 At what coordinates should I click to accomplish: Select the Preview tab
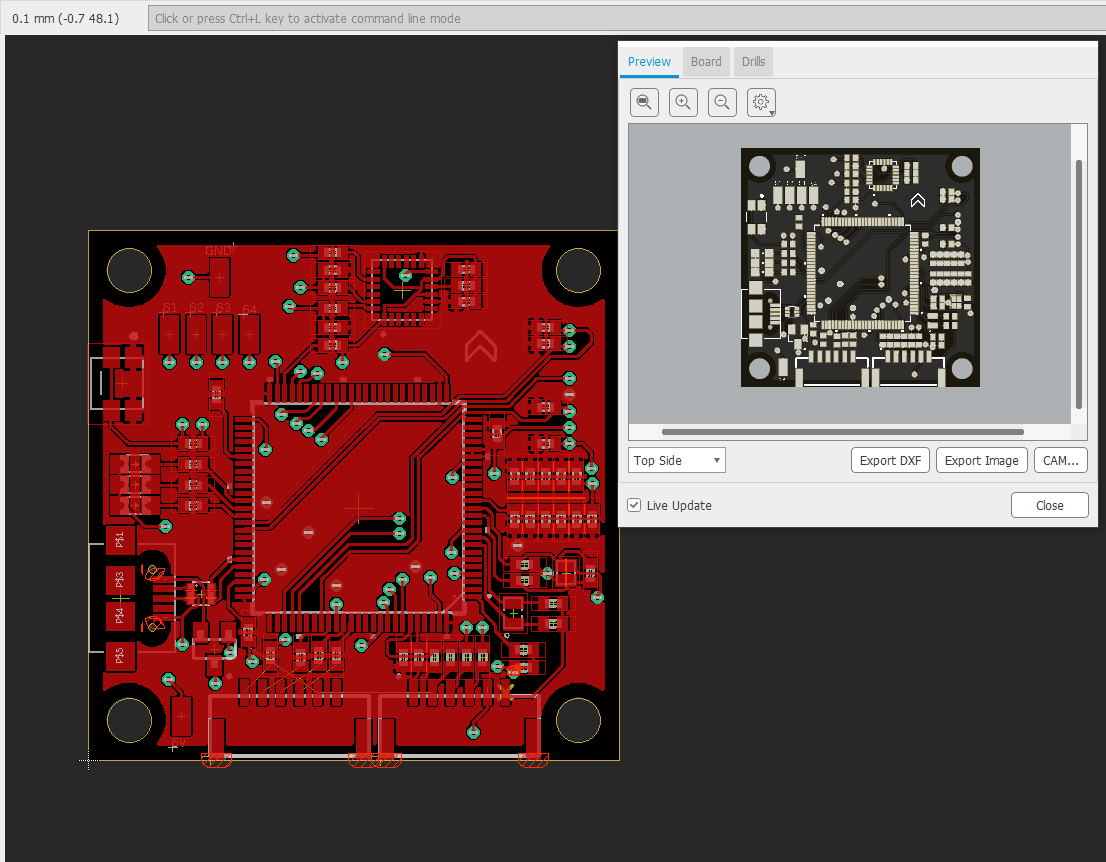(649, 61)
